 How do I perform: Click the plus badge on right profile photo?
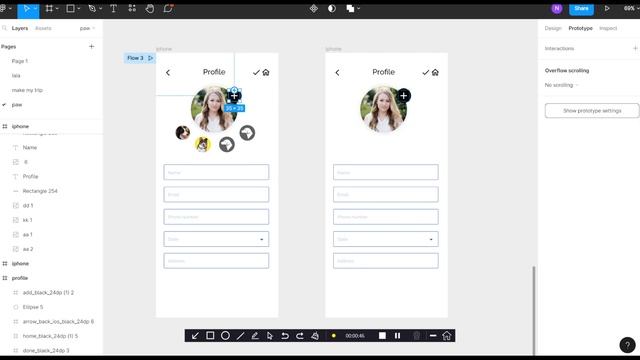(x=403, y=96)
